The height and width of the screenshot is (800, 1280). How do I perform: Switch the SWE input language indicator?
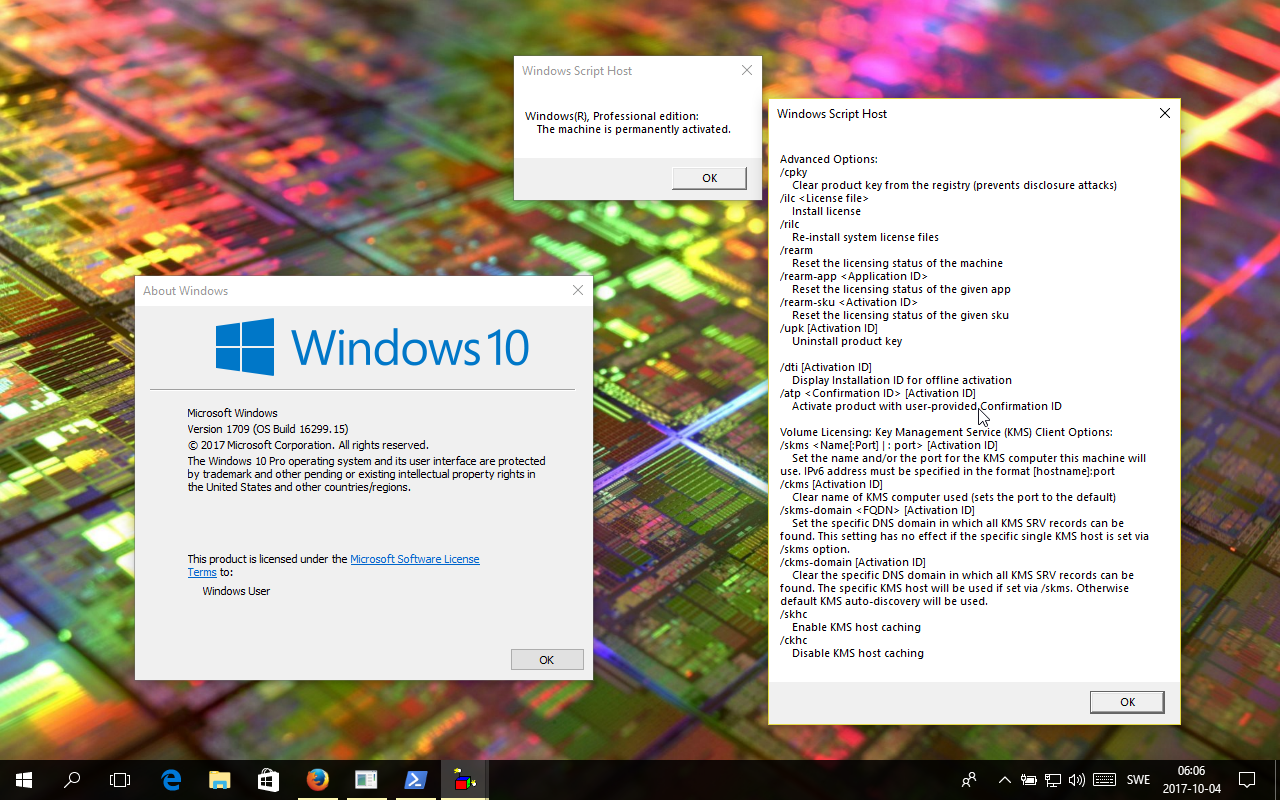click(x=1138, y=780)
